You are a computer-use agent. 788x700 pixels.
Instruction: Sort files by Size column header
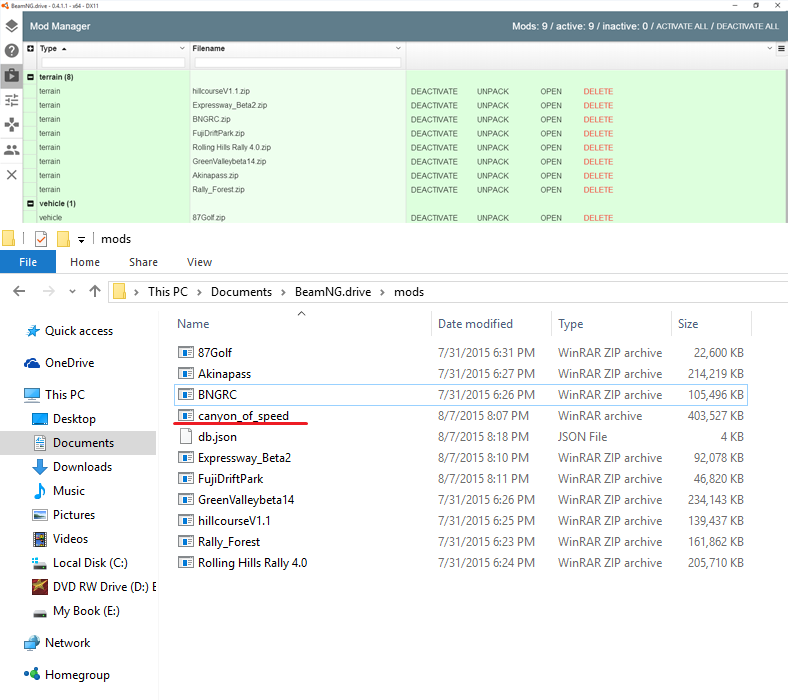coord(687,324)
